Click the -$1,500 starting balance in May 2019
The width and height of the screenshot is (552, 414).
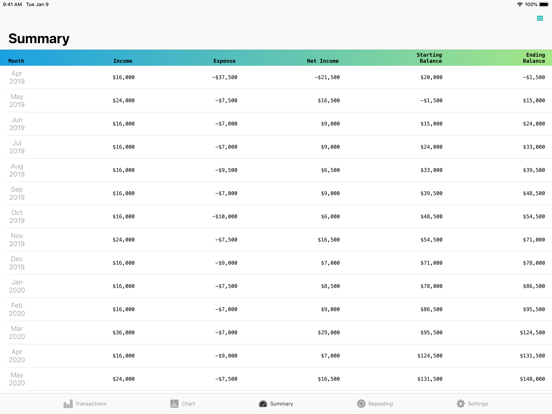431,100
